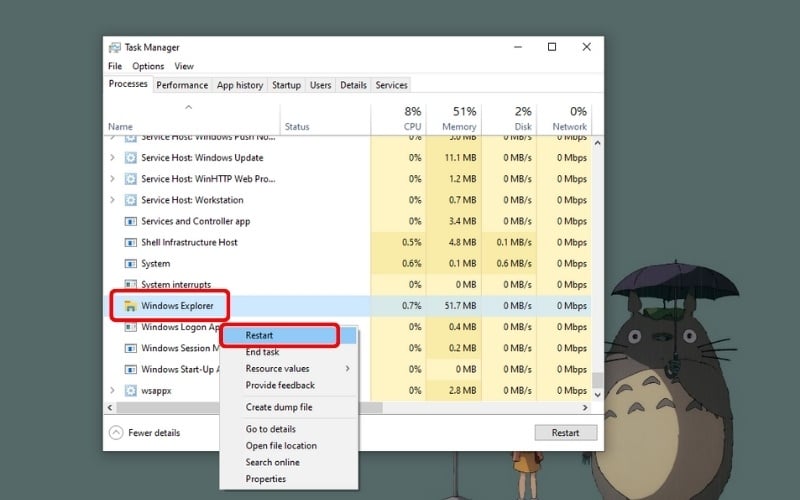Expand Service Host: Workstation group

click(x=112, y=200)
